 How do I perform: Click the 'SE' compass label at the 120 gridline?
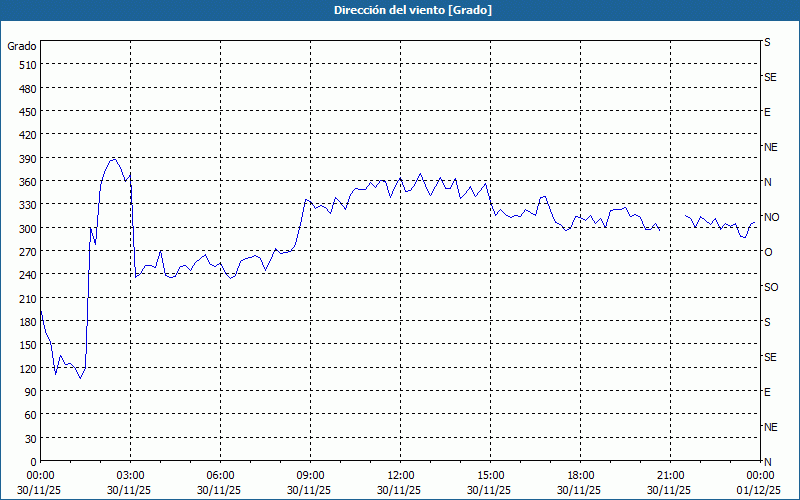[770, 357]
